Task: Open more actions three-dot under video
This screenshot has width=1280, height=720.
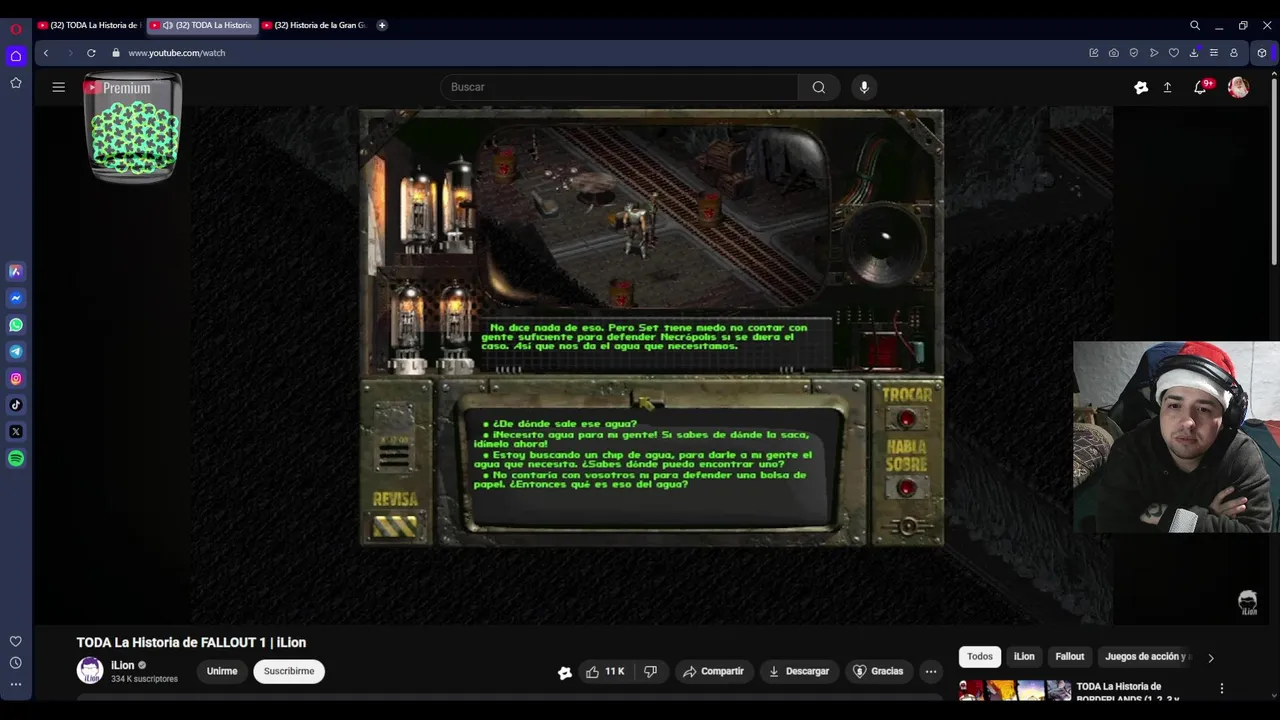Action: pyautogui.click(x=931, y=671)
